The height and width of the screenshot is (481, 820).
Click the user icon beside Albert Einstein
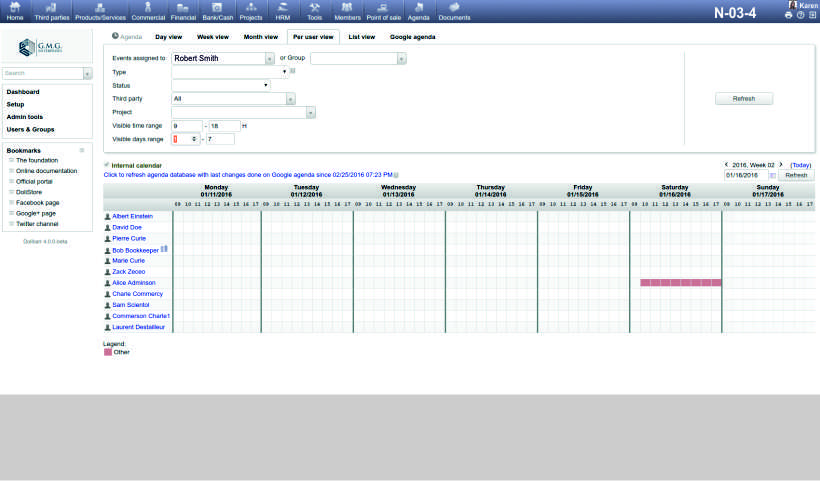pos(107,216)
